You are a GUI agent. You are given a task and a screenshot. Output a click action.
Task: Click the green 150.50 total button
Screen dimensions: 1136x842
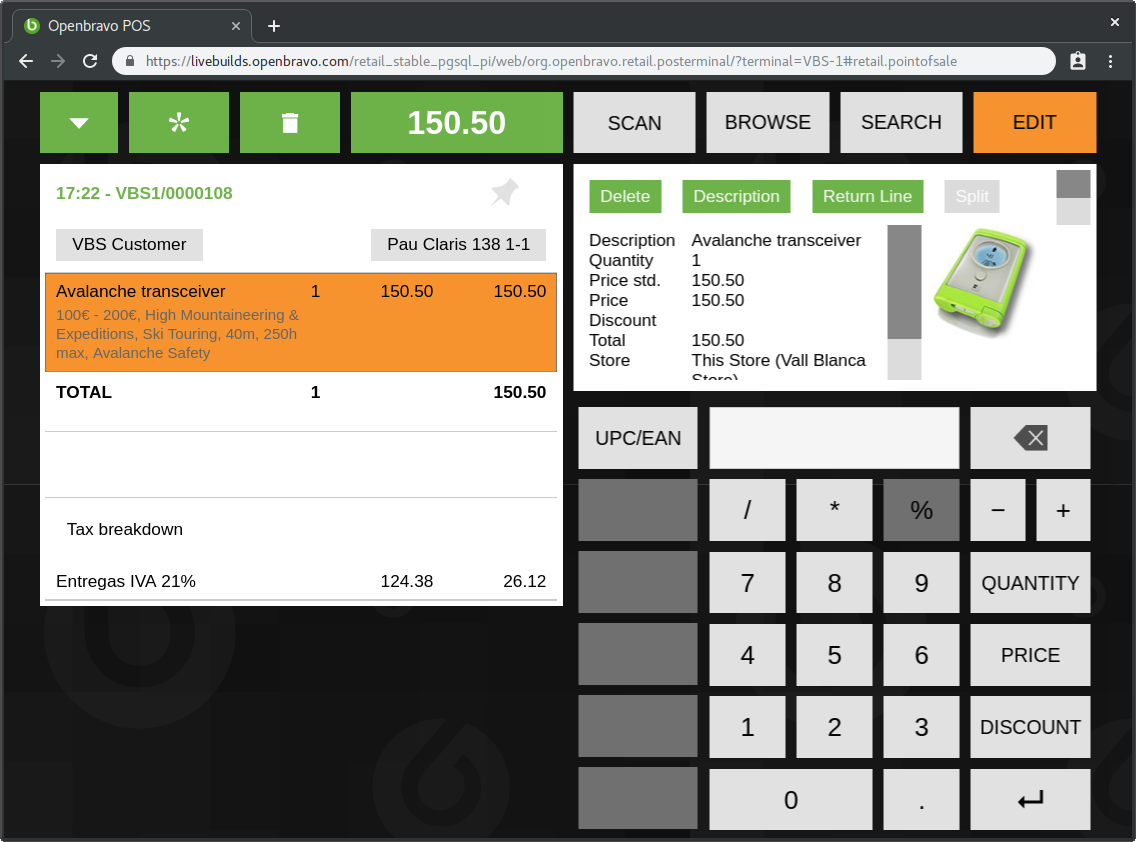tap(456, 122)
